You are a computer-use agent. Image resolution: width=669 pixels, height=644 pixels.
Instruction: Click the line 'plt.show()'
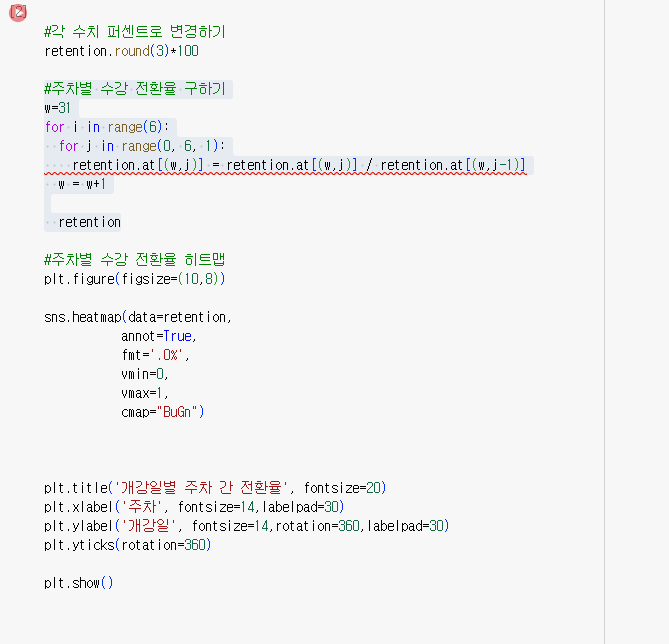[x=79, y=583]
